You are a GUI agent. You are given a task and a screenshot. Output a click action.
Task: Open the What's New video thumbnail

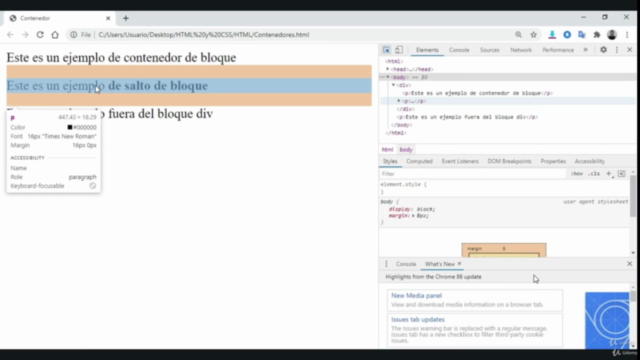point(607,320)
